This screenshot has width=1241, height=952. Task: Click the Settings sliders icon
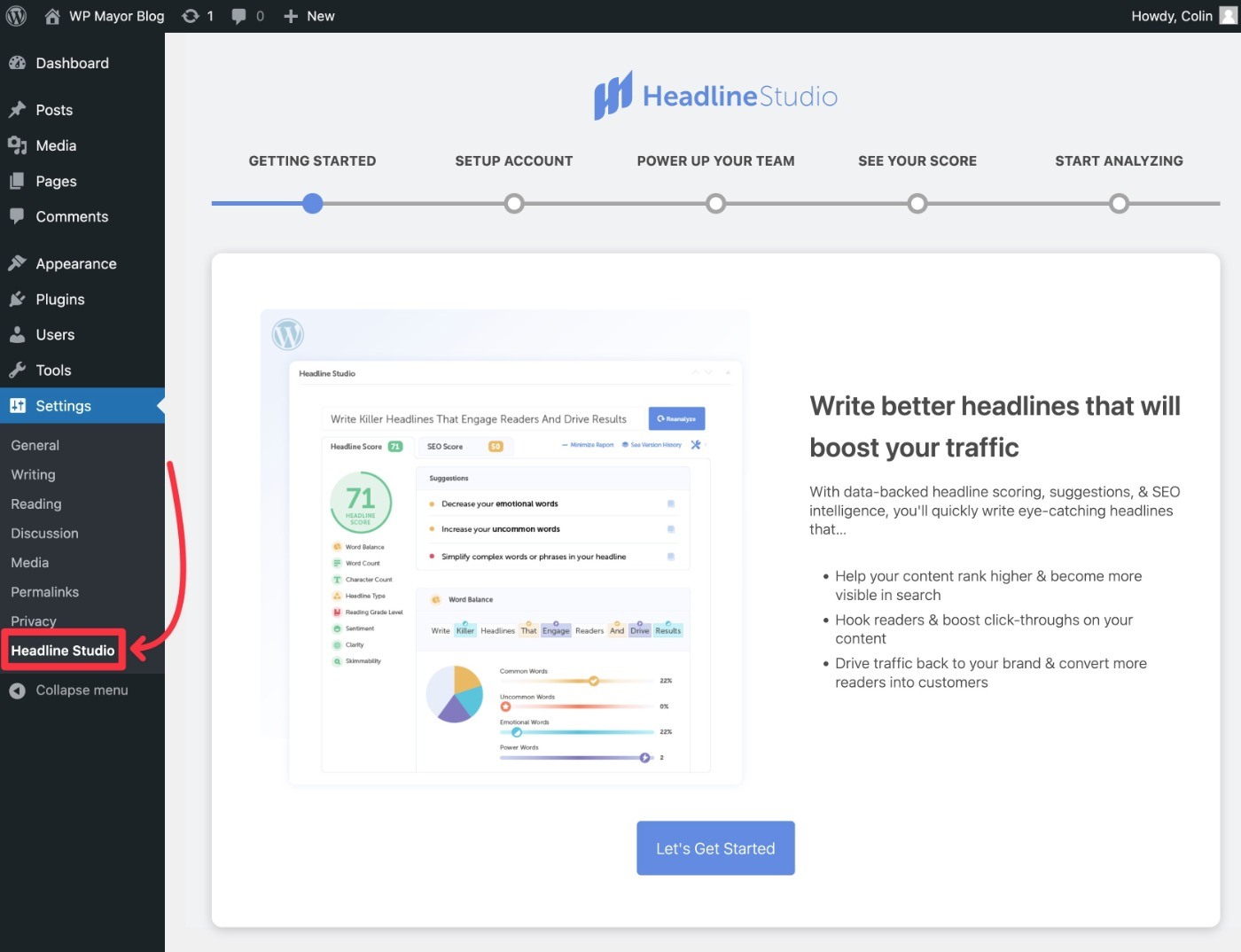[17, 405]
